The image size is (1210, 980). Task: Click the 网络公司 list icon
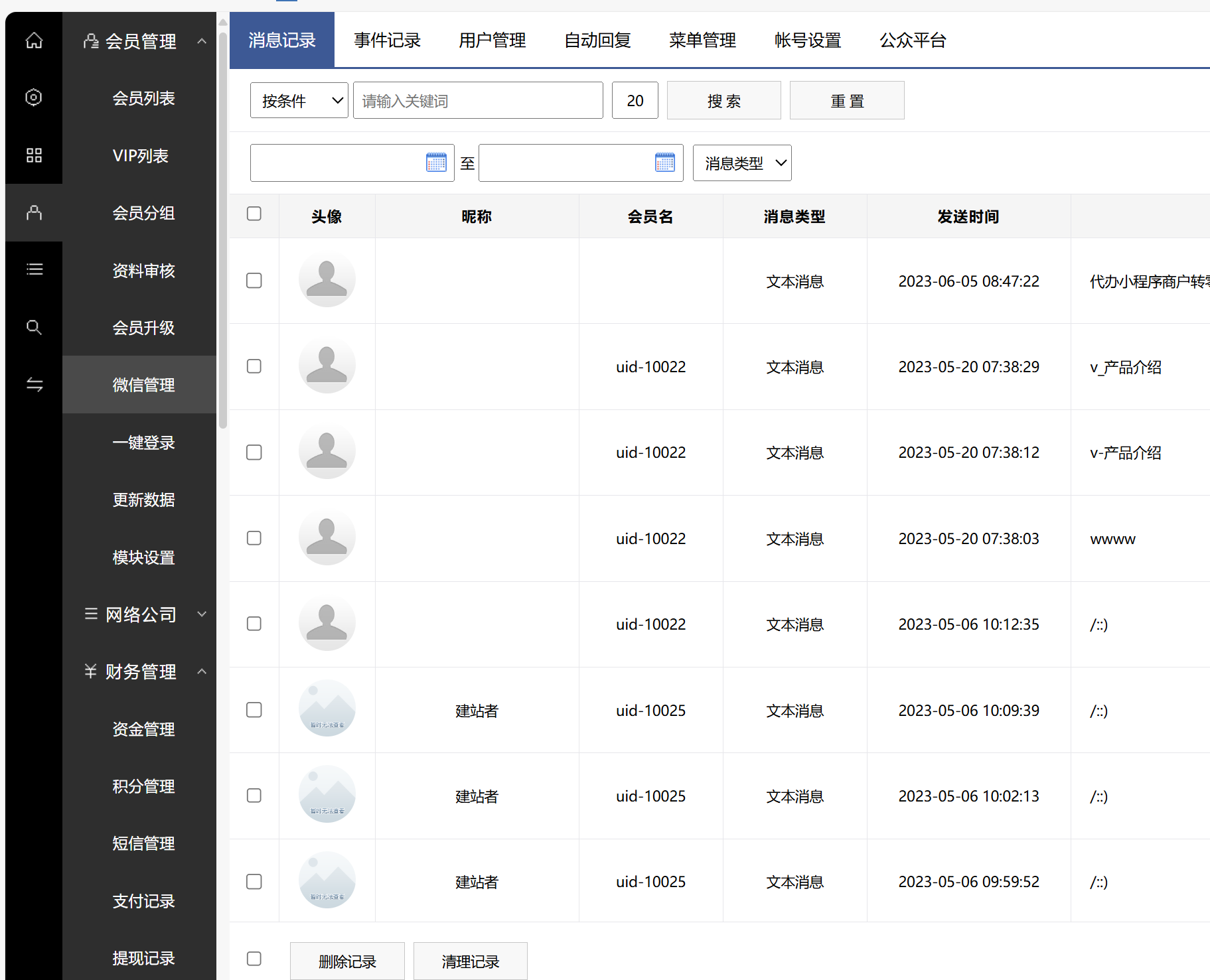click(x=91, y=614)
